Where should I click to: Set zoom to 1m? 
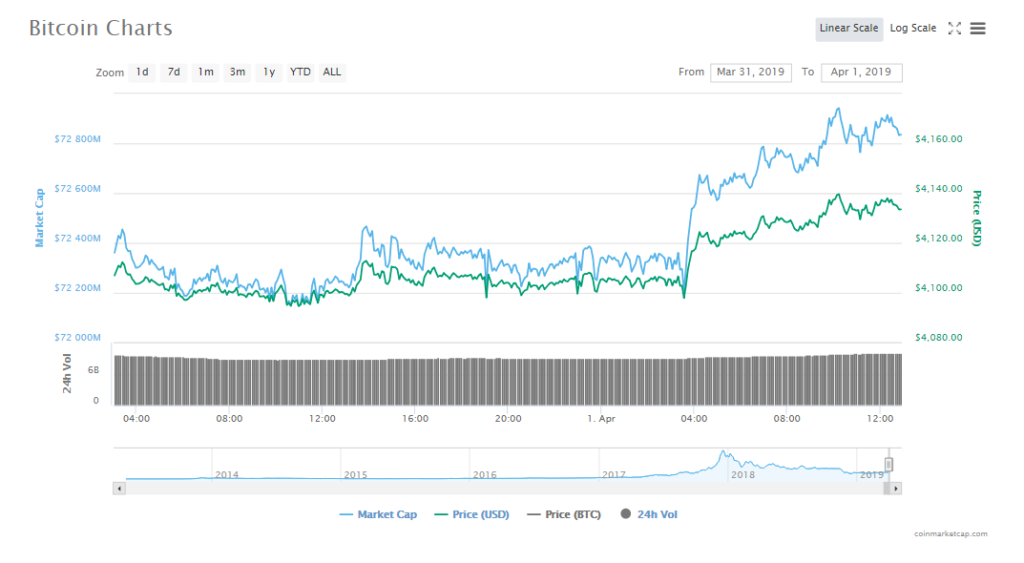point(205,72)
